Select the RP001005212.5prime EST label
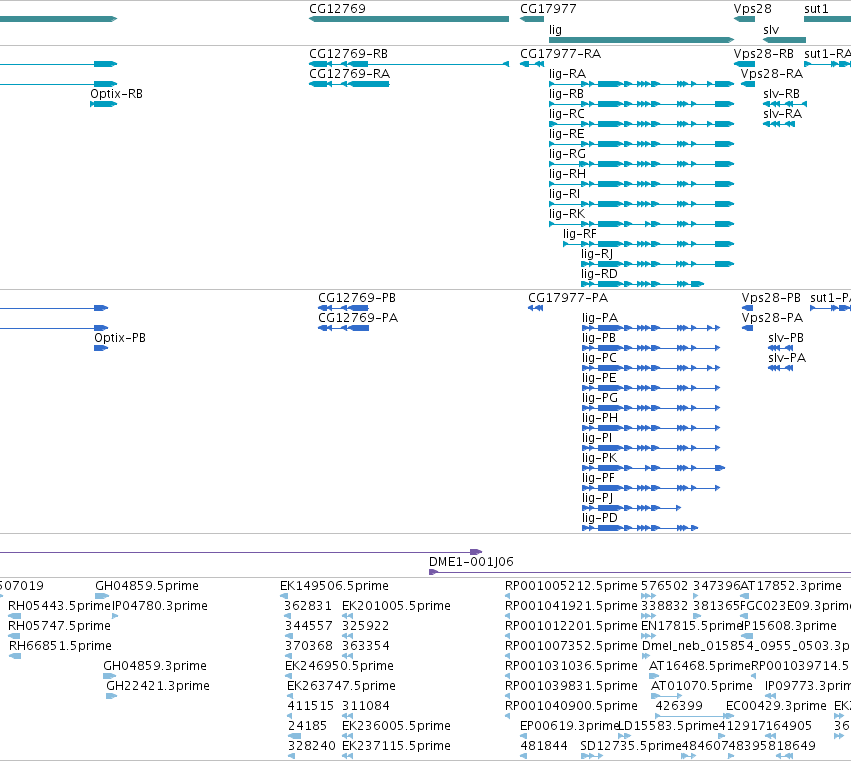The width and height of the screenshot is (851, 761). click(x=571, y=586)
